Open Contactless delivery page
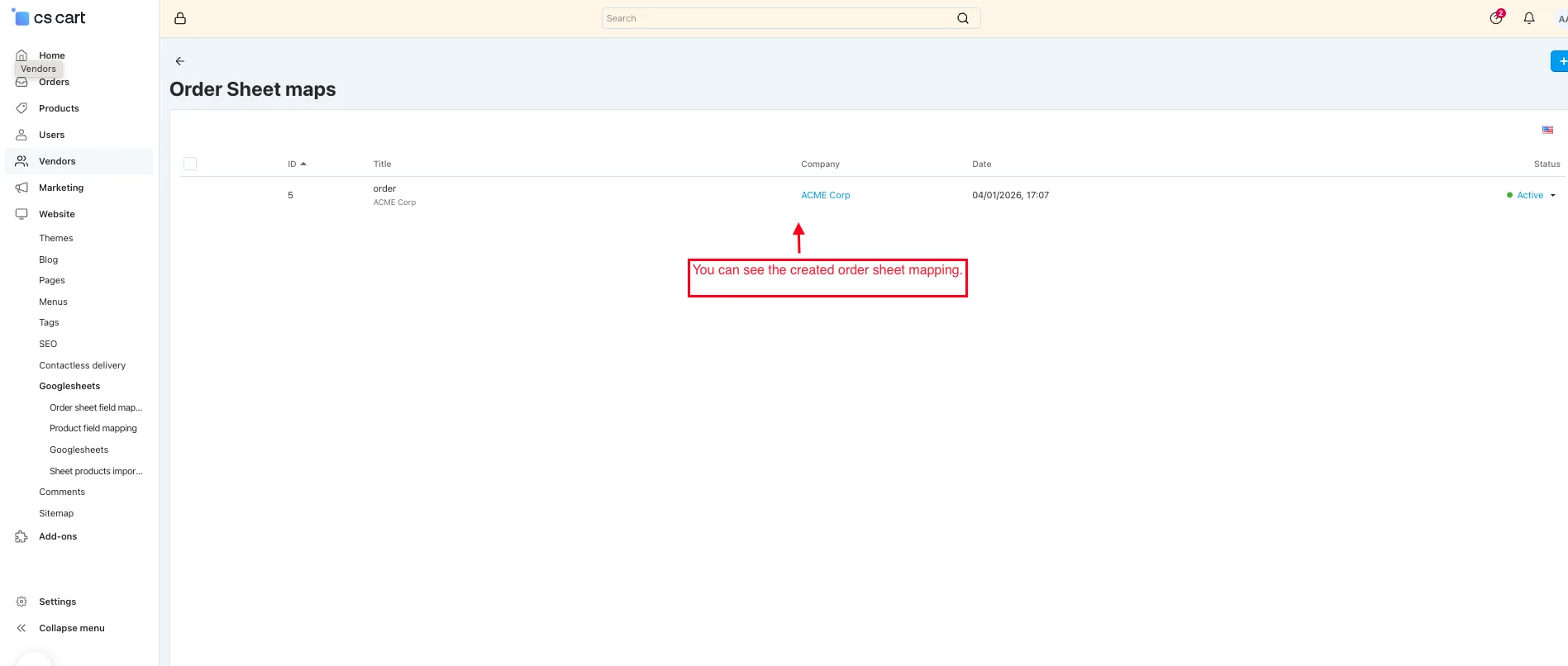 [83, 365]
